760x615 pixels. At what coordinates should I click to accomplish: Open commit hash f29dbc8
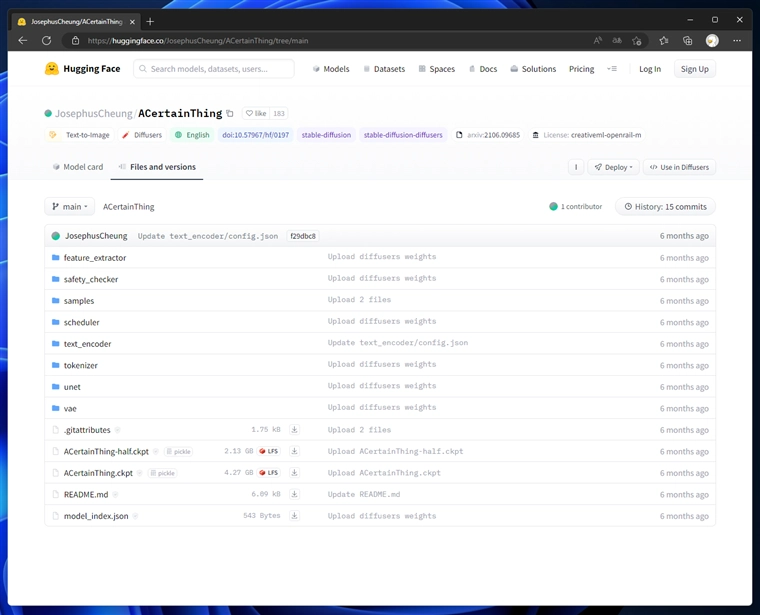point(302,236)
